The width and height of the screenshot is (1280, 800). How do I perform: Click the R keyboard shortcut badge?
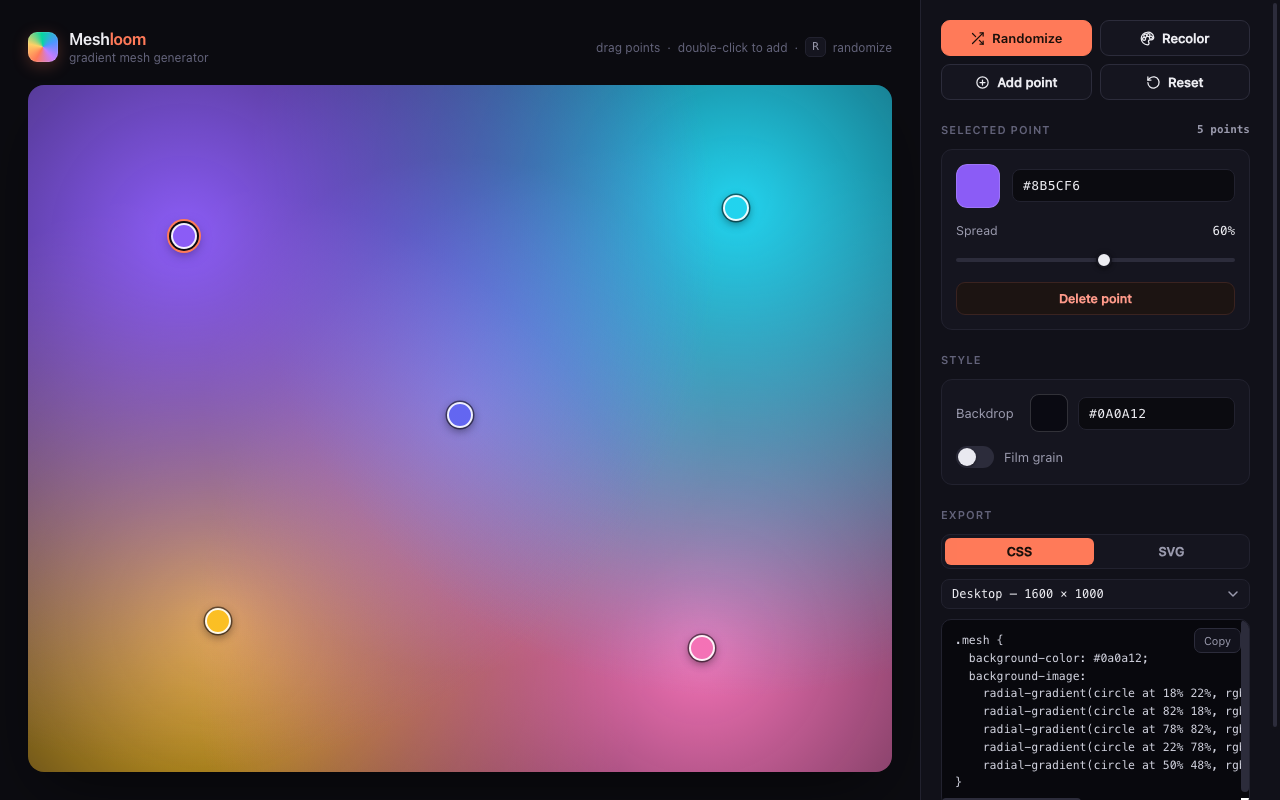click(x=815, y=47)
